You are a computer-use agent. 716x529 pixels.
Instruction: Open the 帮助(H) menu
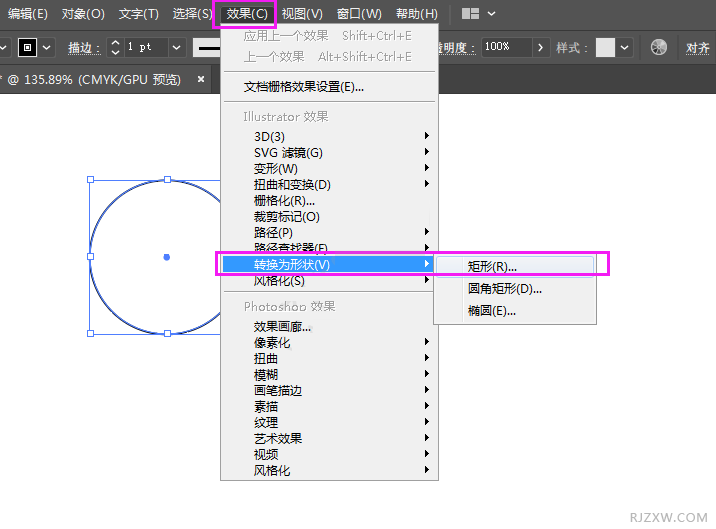point(416,14)
